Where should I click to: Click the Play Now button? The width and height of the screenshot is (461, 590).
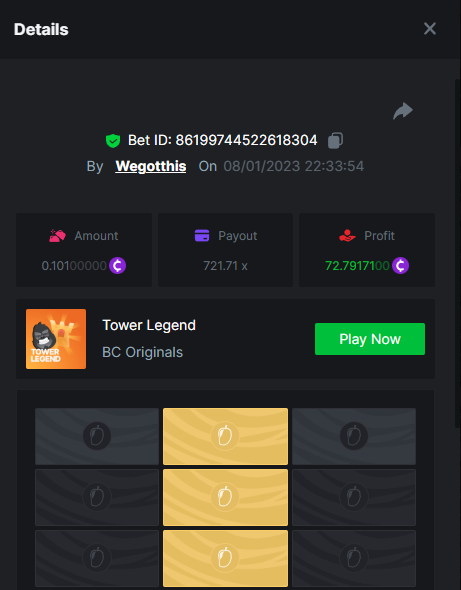[370, 339]
